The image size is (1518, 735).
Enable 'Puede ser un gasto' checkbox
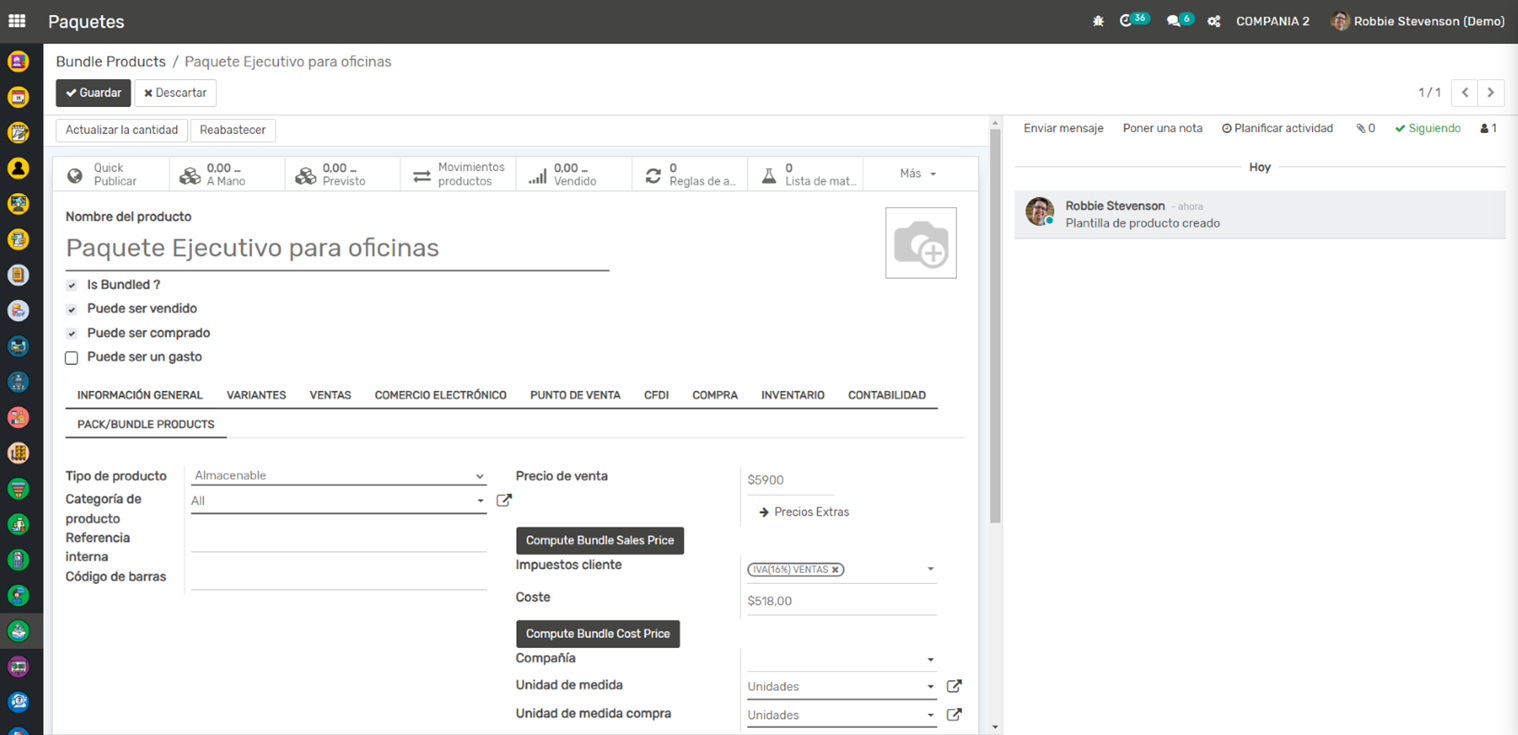72,358
